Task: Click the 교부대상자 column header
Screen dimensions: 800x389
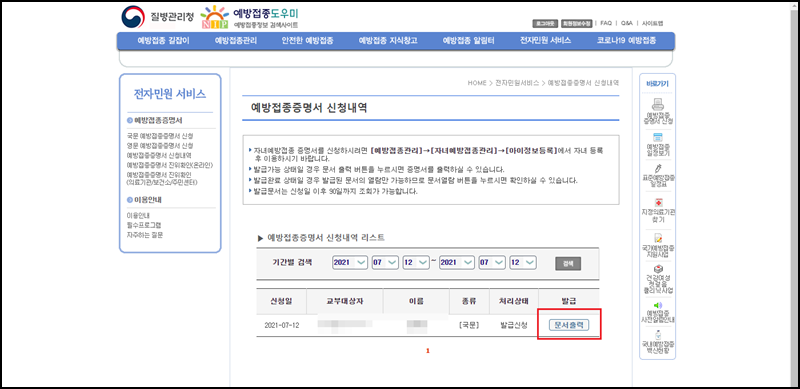Action: tap(344, 301)
